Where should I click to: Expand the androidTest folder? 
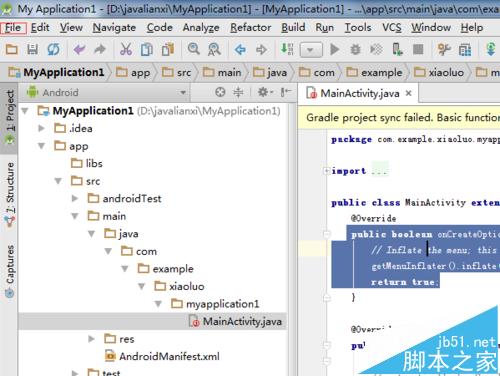click(x=75, y=198)
